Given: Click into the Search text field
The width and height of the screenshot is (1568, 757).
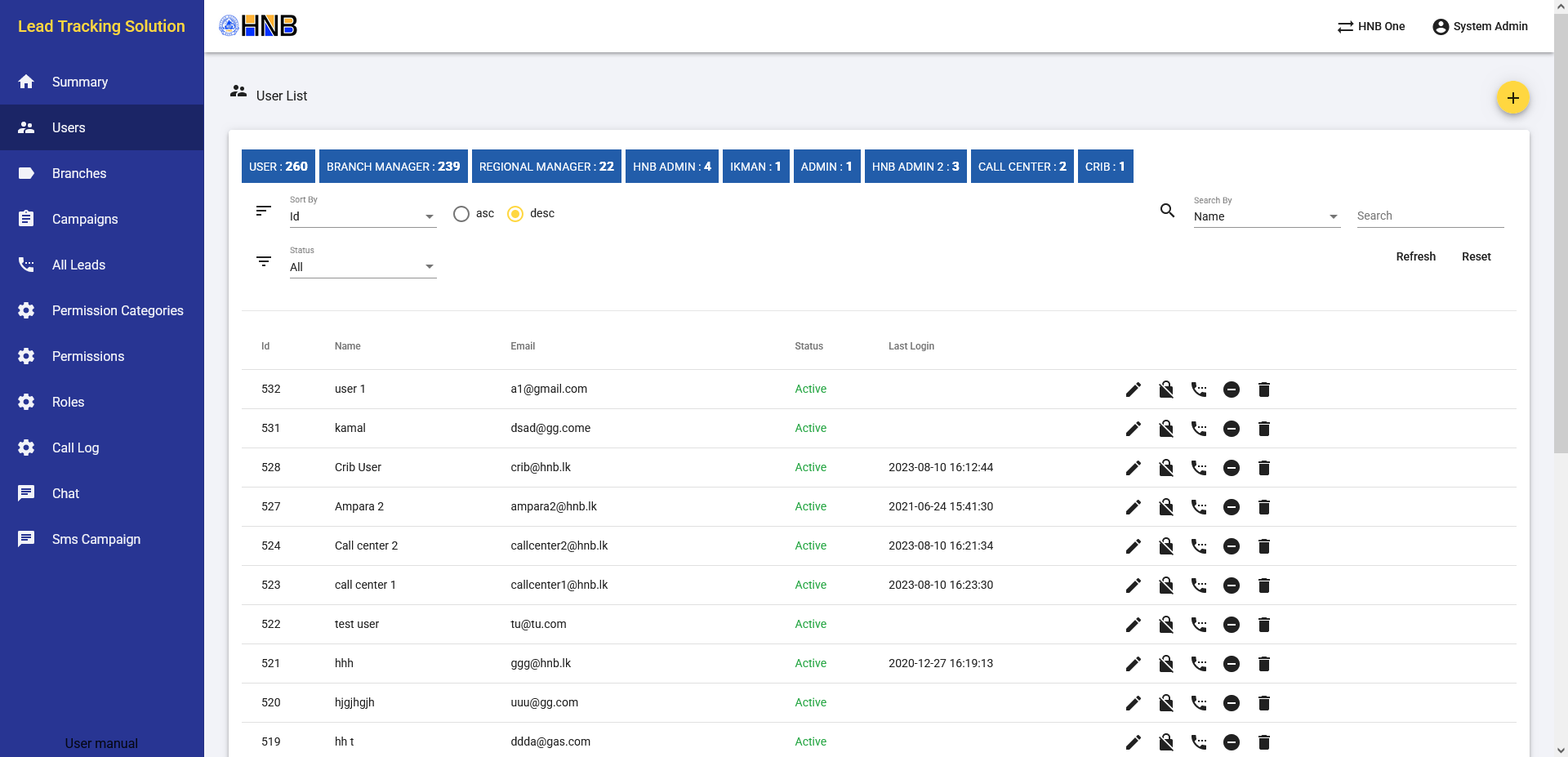Looking at the screenshot, I should [1429, 216].
